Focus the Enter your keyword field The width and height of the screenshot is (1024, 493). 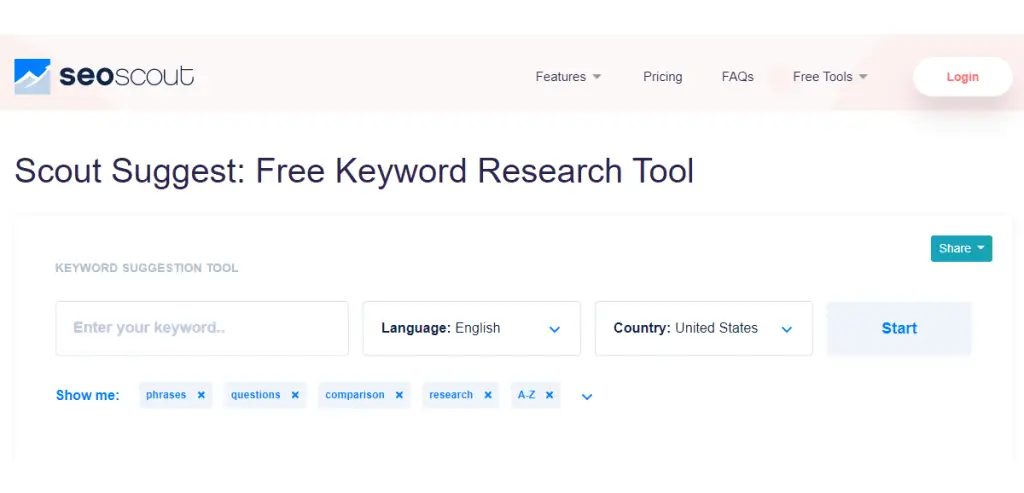(202, 328)
